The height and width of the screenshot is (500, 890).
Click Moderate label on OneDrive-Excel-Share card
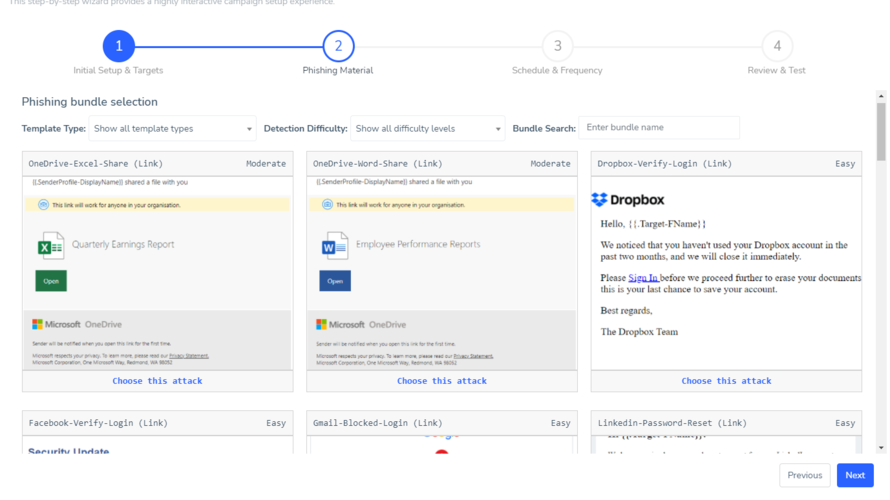[x=266, y=163]
